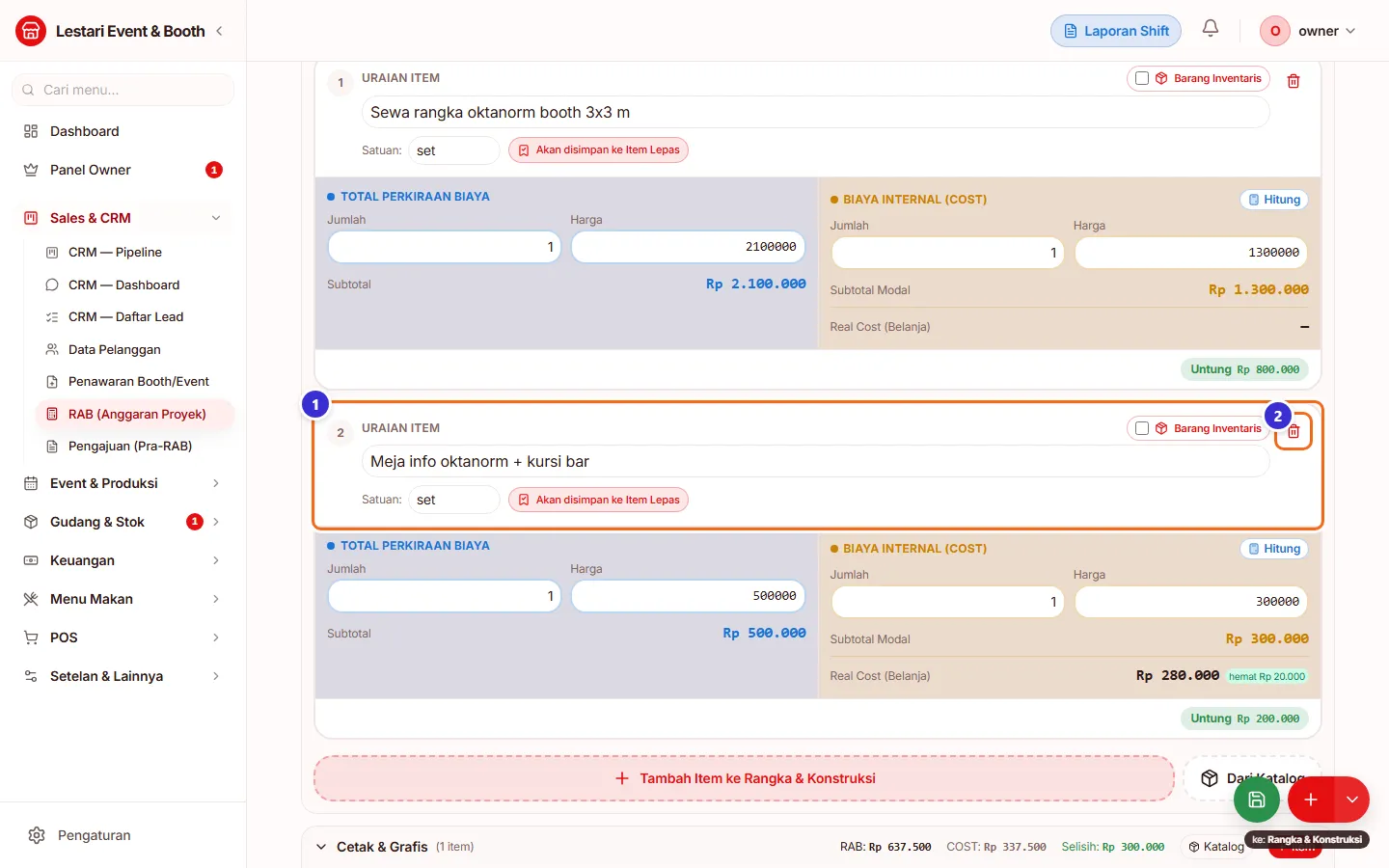Expand the Cetak & Grafis section
Screen dimensions: 1389x868
tap(321, 847)
